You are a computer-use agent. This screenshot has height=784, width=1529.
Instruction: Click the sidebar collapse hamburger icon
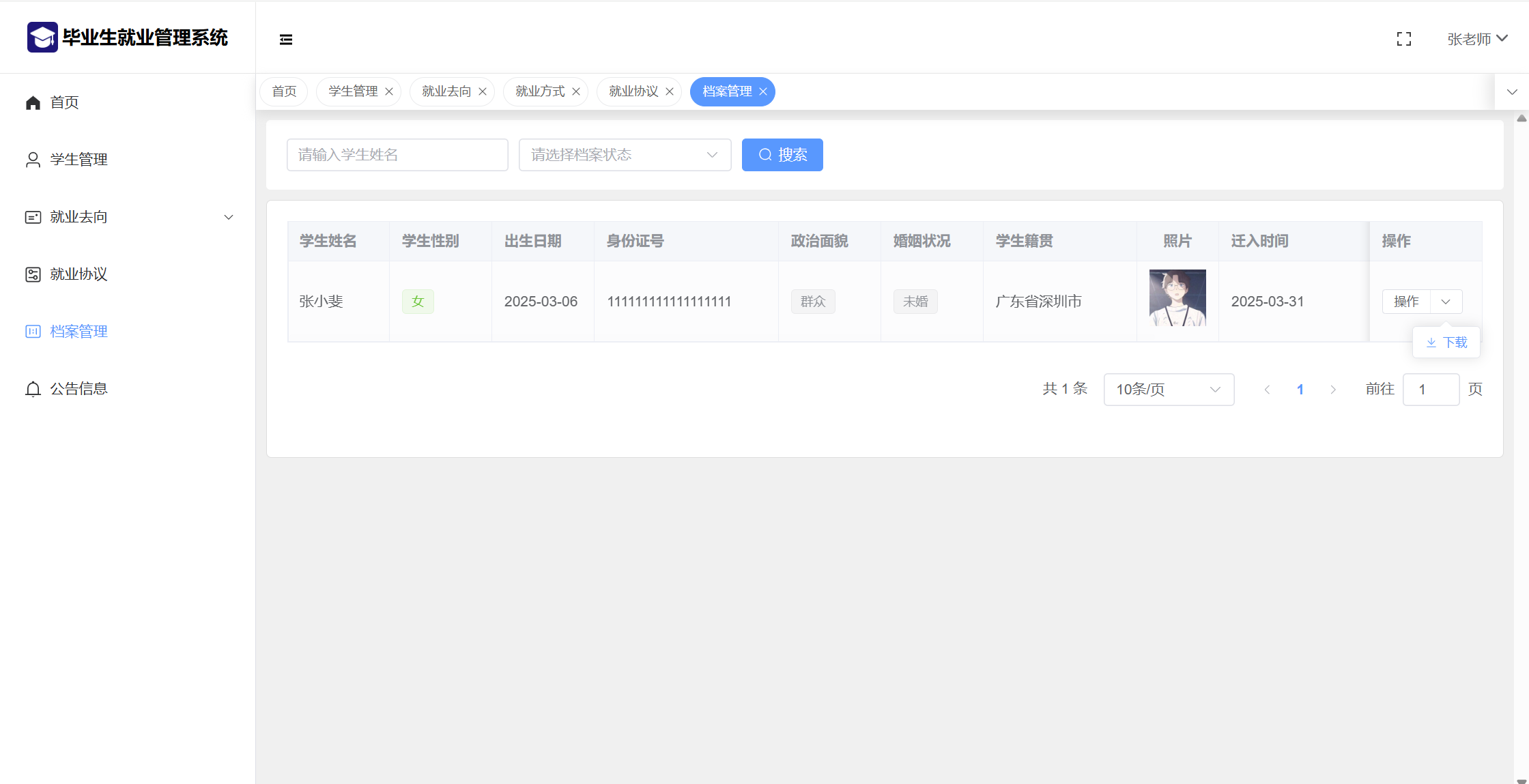(286, 40)
